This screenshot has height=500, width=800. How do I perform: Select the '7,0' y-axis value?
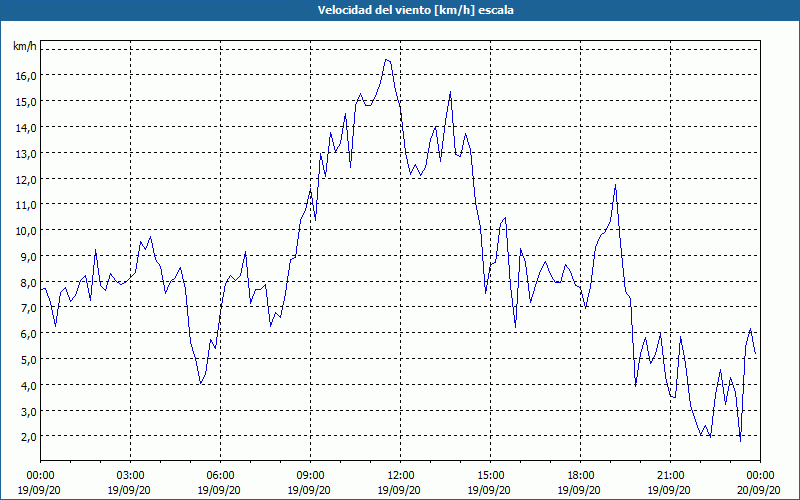click(28, 308)
